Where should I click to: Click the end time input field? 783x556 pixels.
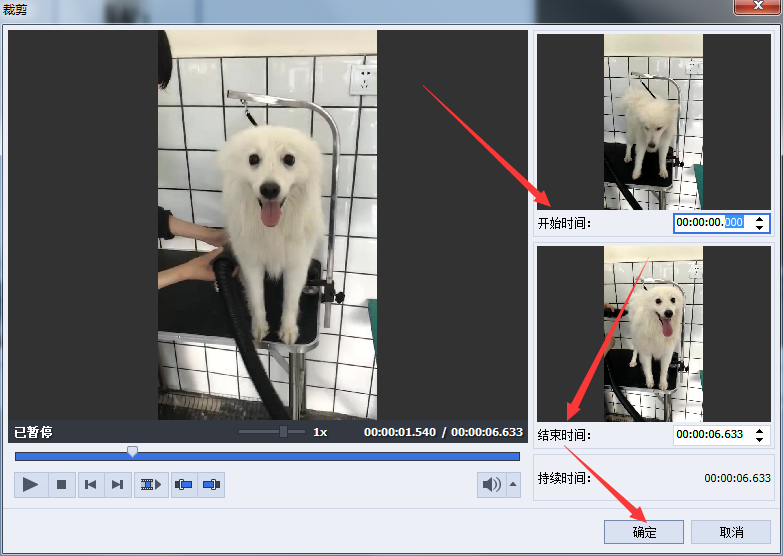(x=710, y=435)
